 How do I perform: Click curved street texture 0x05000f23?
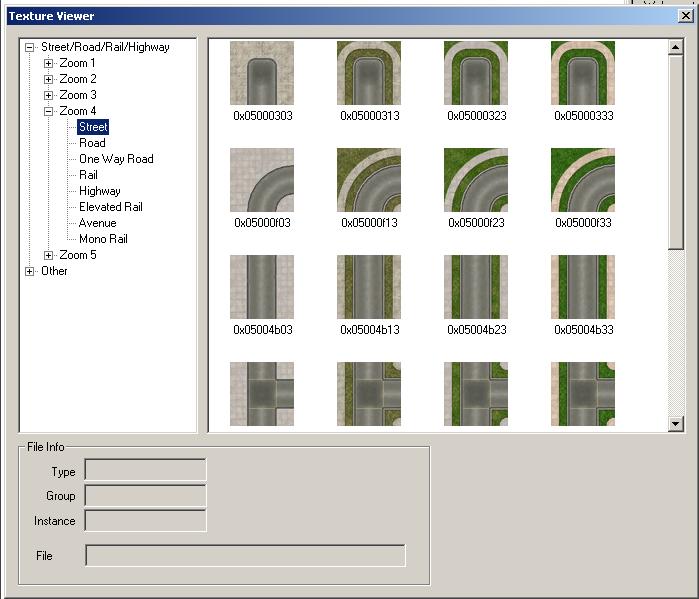476,180
